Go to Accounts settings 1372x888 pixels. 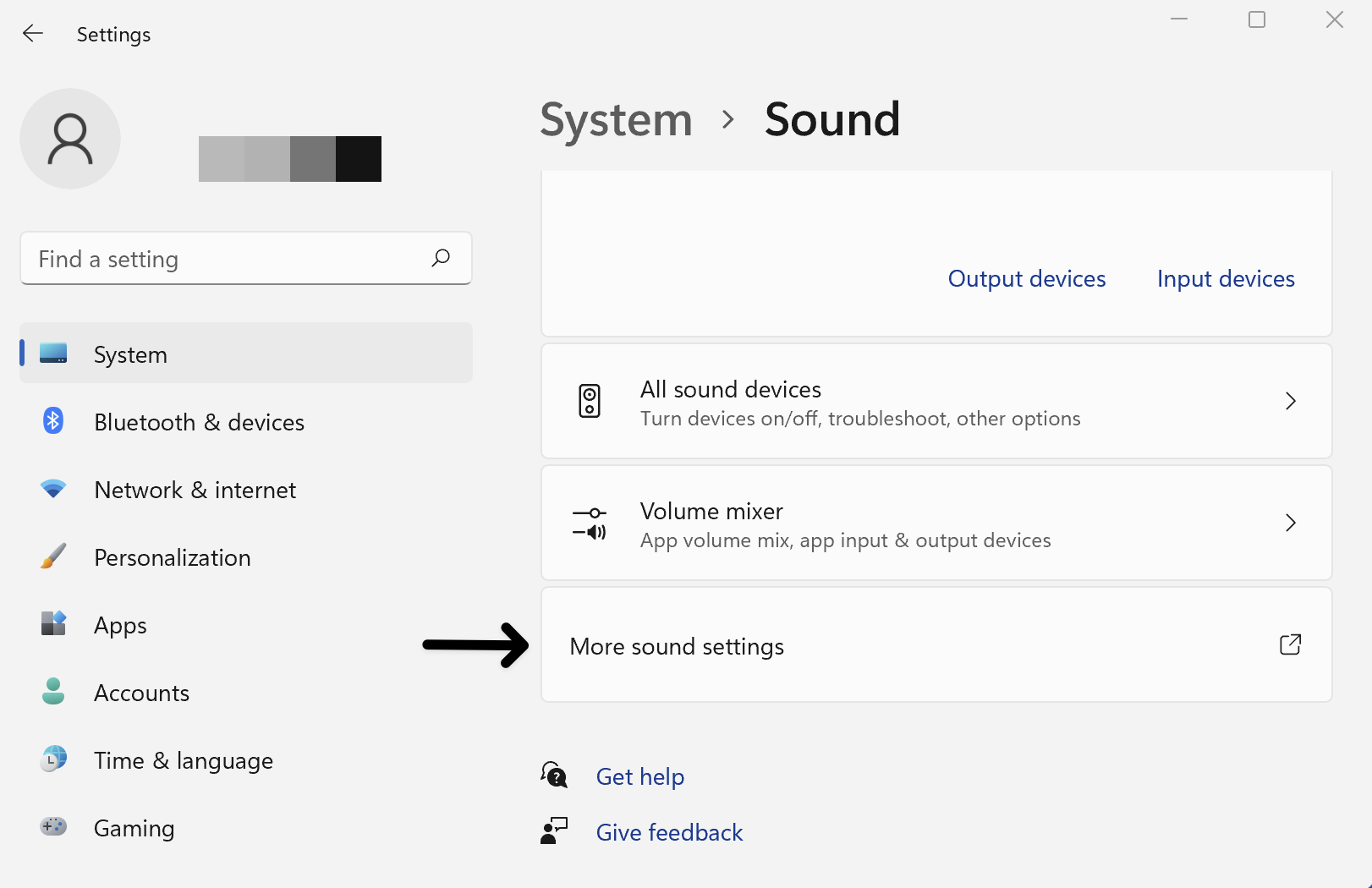(141, 693)
